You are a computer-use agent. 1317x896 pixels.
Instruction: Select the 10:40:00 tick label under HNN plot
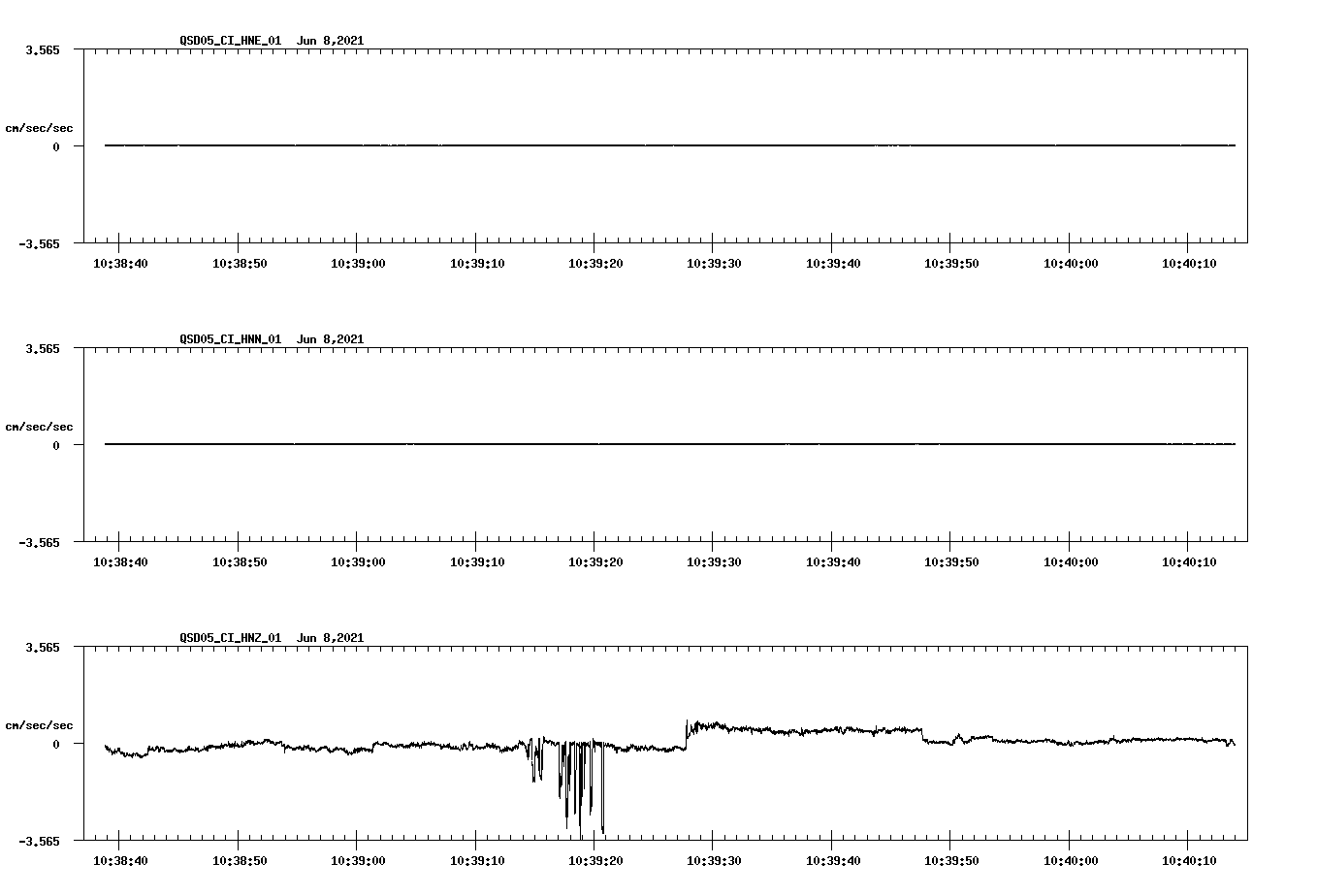[1071, 562]
